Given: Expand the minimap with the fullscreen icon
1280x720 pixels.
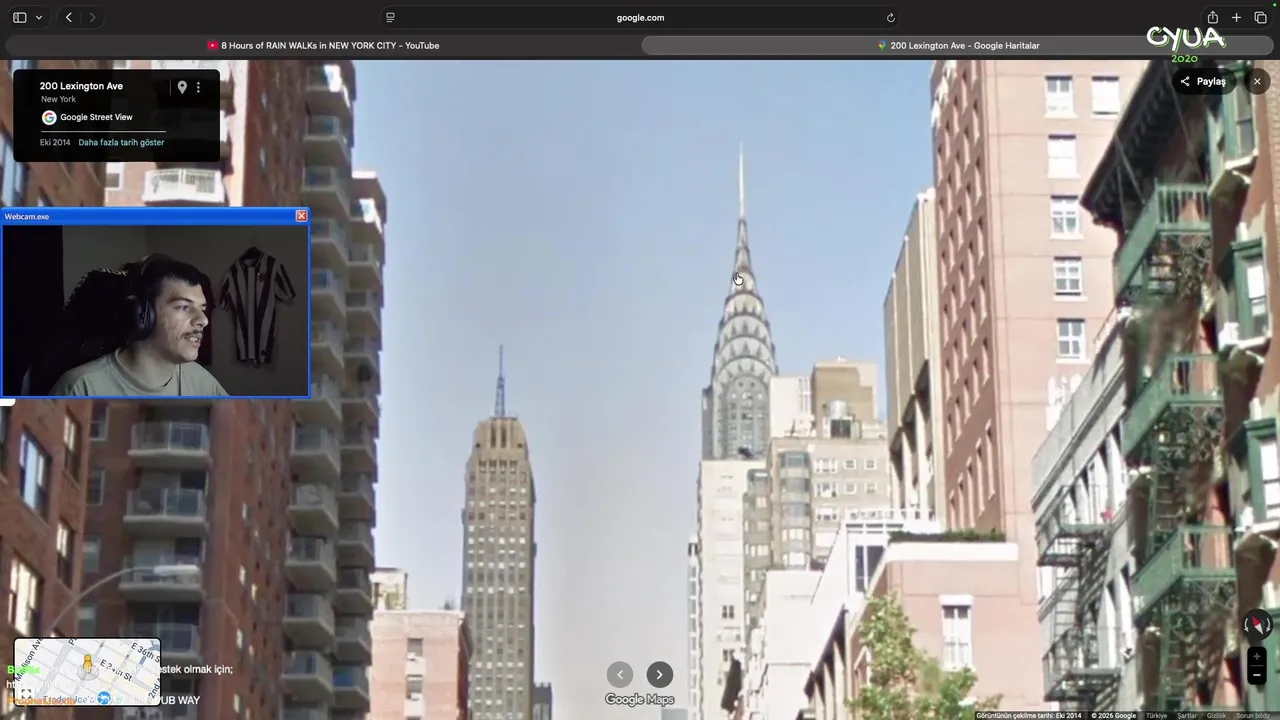Looking at the screenshot, I should coord(26,693).
